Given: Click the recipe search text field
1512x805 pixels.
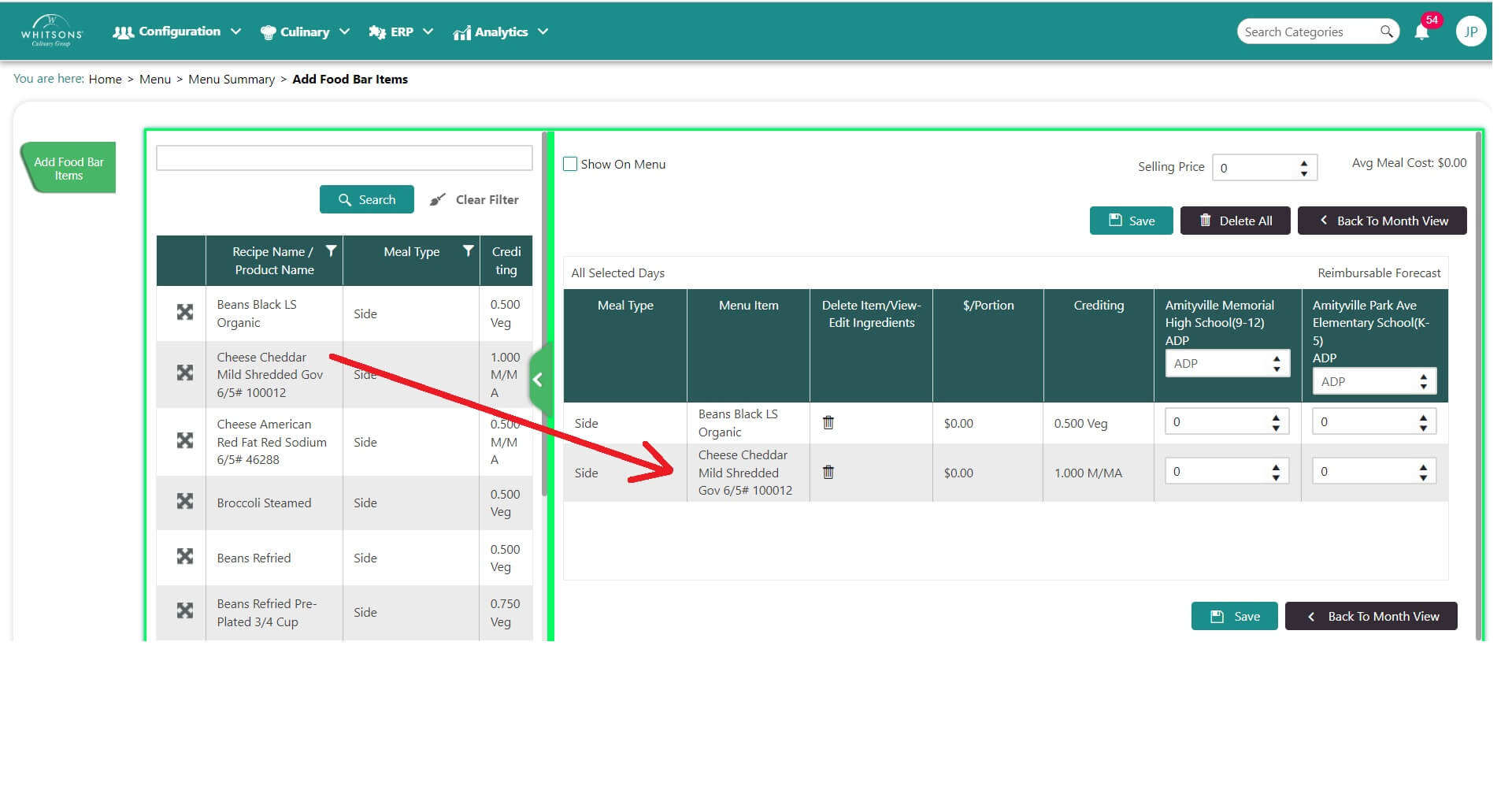Looking at the screenshot, I should 344,158.
